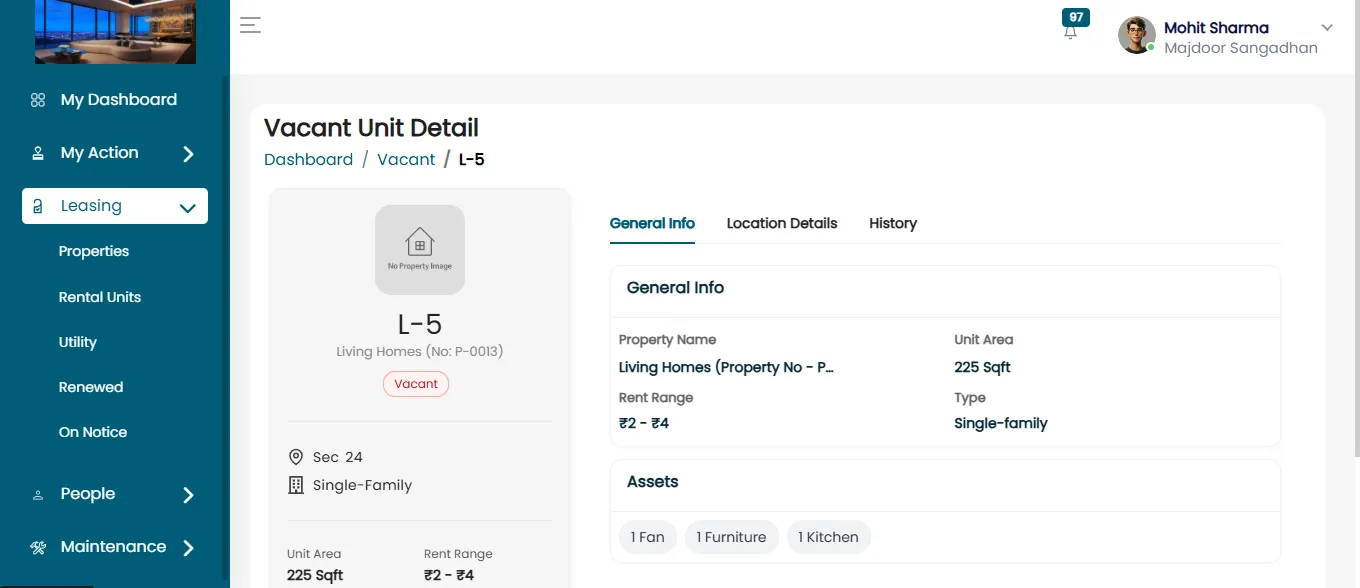Open the user profile dropdown arrow
1360x588 pixels.
pos(1327,28)
